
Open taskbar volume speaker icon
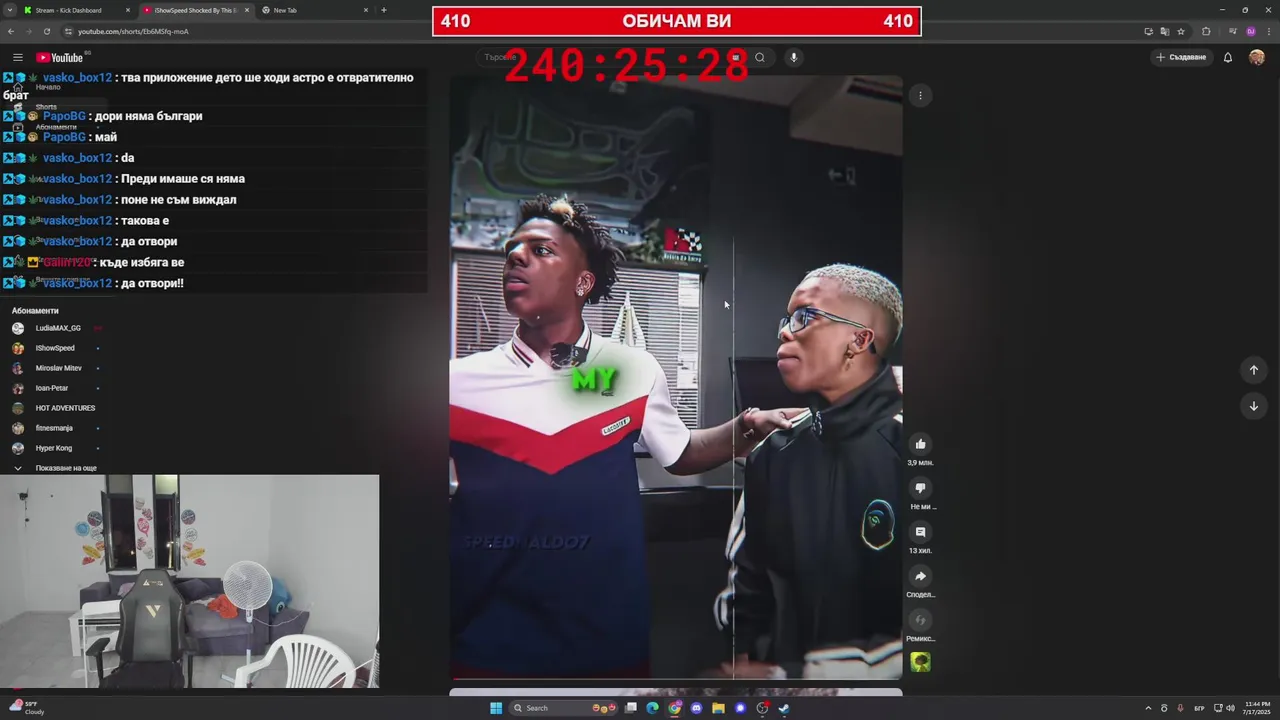1230,708
